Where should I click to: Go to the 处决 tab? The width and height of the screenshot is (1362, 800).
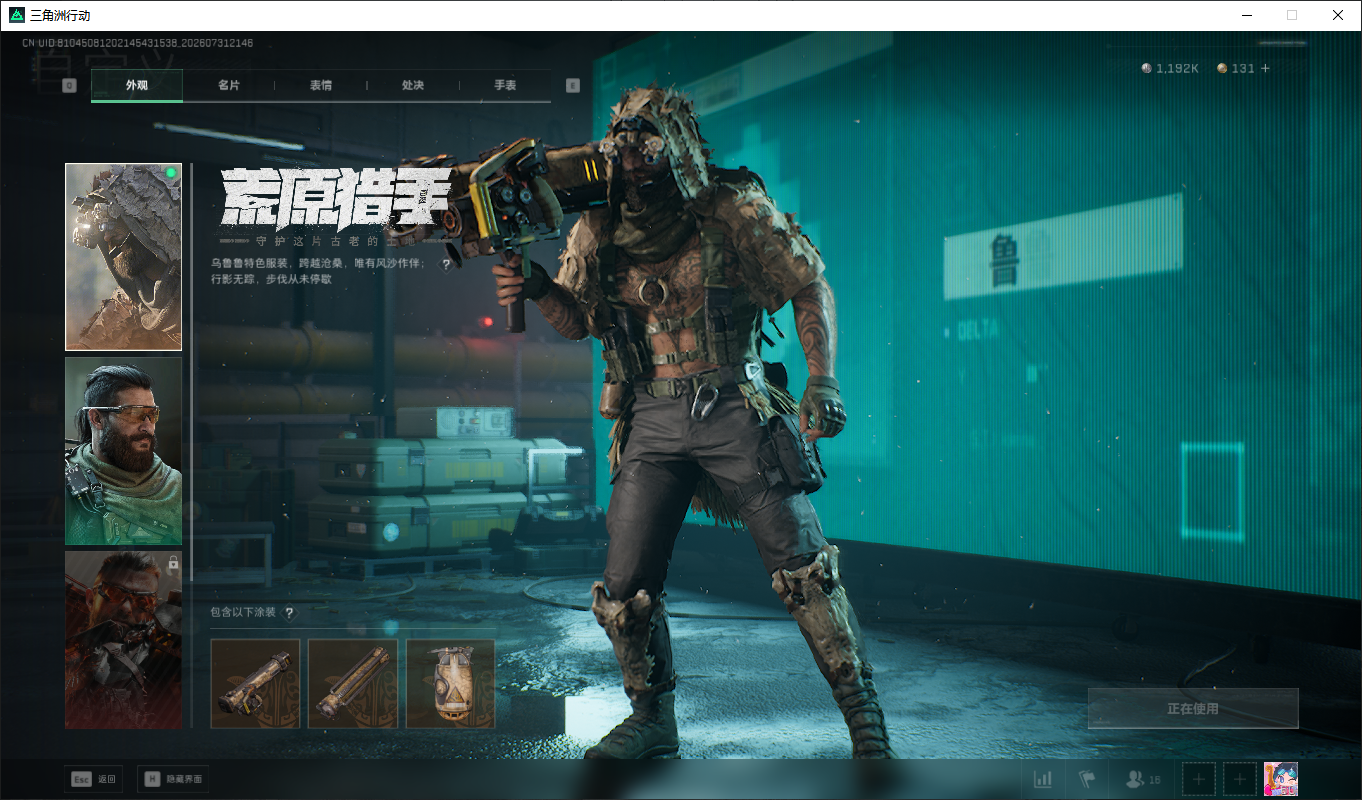tap(413, 86)
